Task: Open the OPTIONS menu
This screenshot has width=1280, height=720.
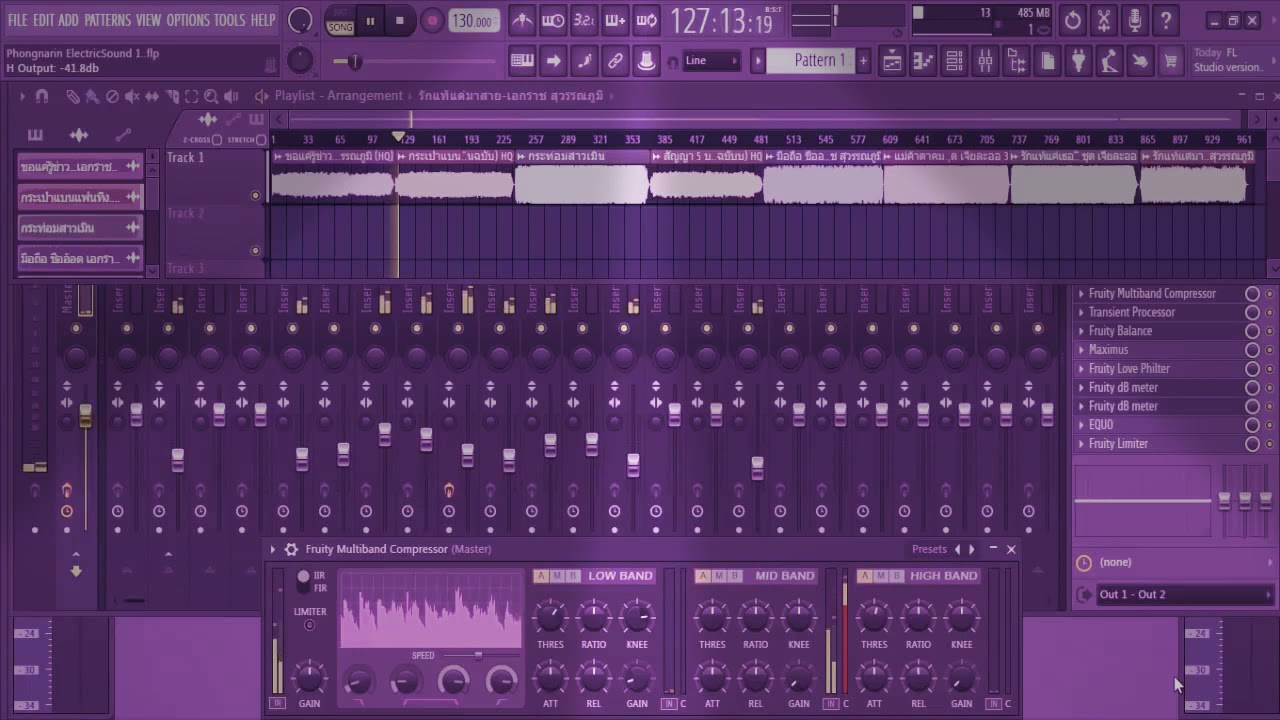Action: (187, 20)
